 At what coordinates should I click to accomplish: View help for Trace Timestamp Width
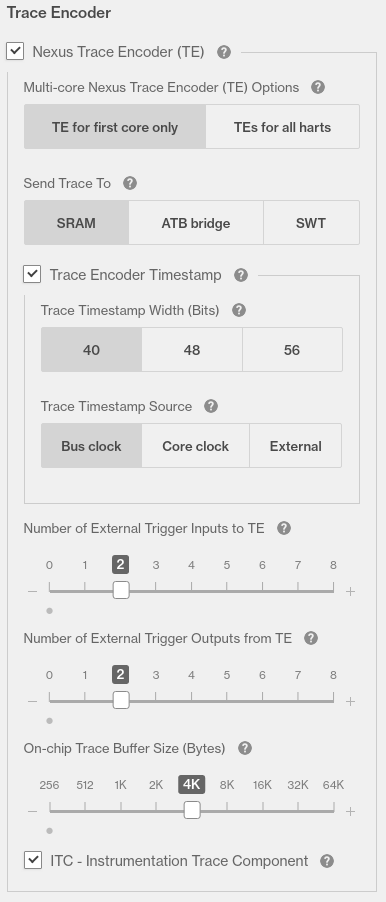coord(239,311)
